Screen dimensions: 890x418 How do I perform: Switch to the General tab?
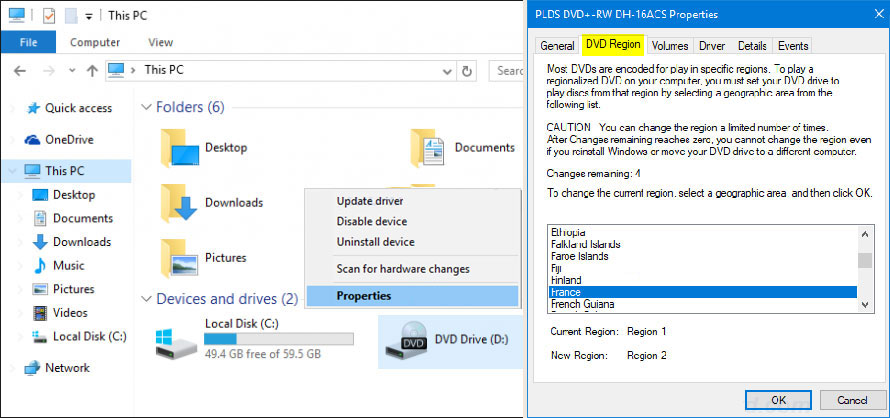pyautogui.click(x=557, y=46)
